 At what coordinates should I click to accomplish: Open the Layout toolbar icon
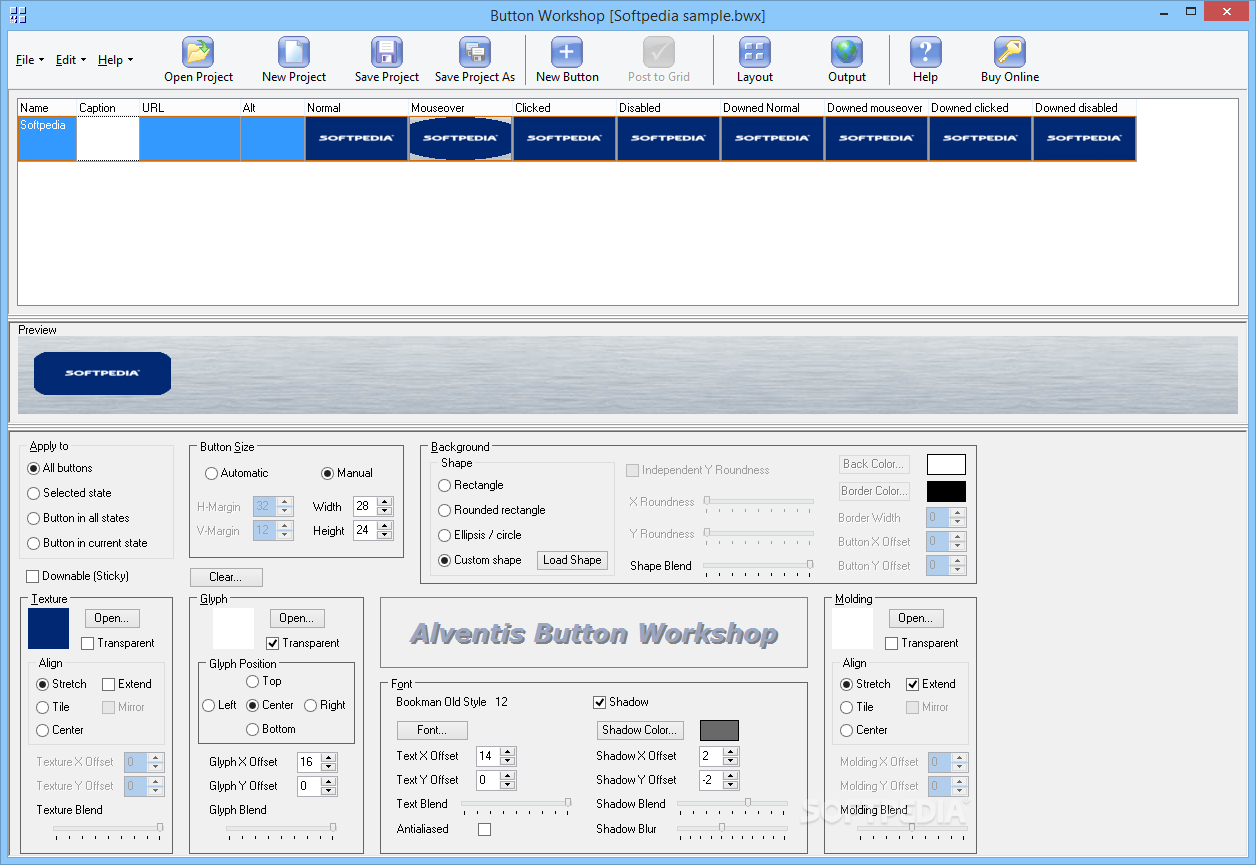point(755,52)
